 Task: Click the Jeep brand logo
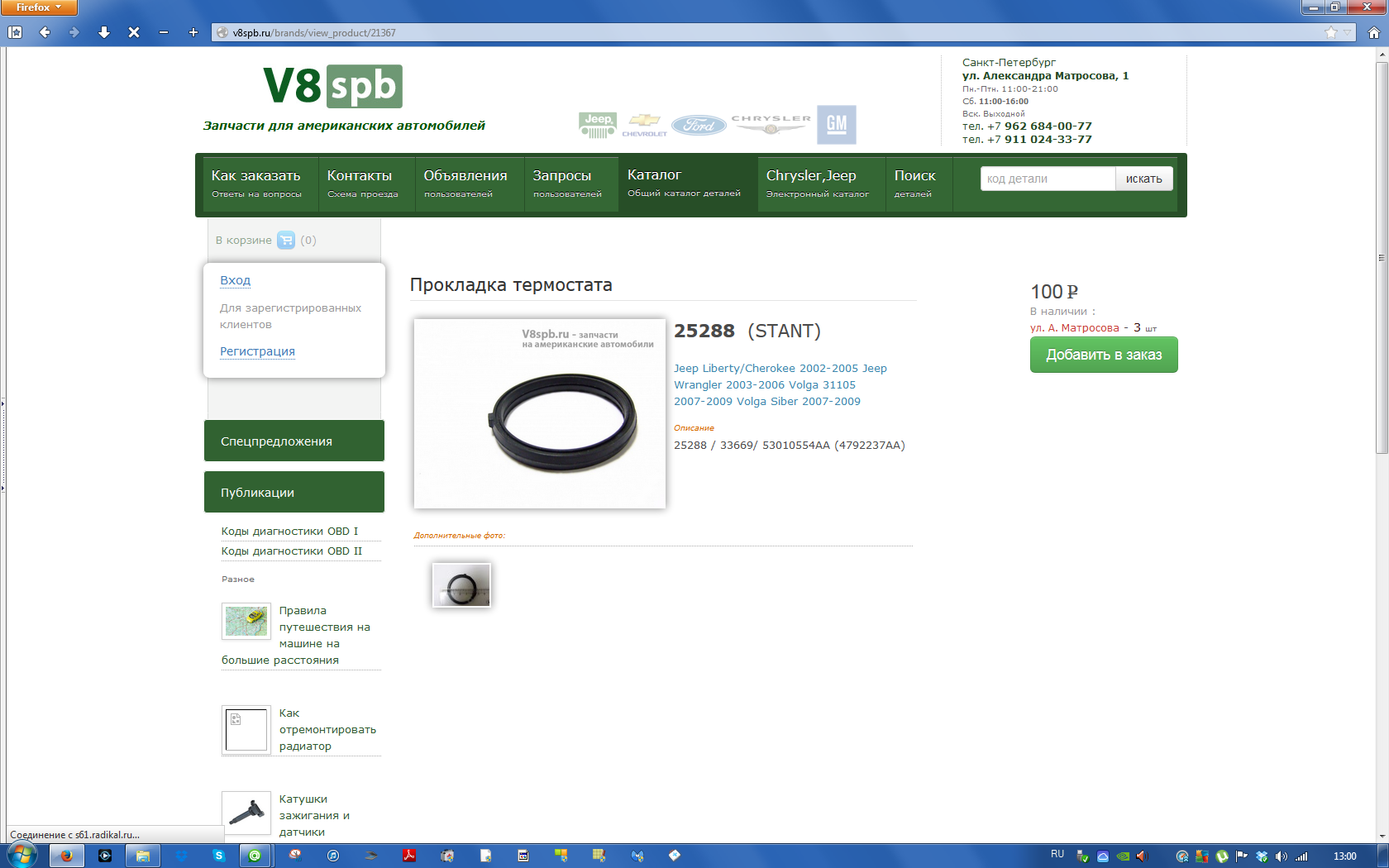pos(598,125)
